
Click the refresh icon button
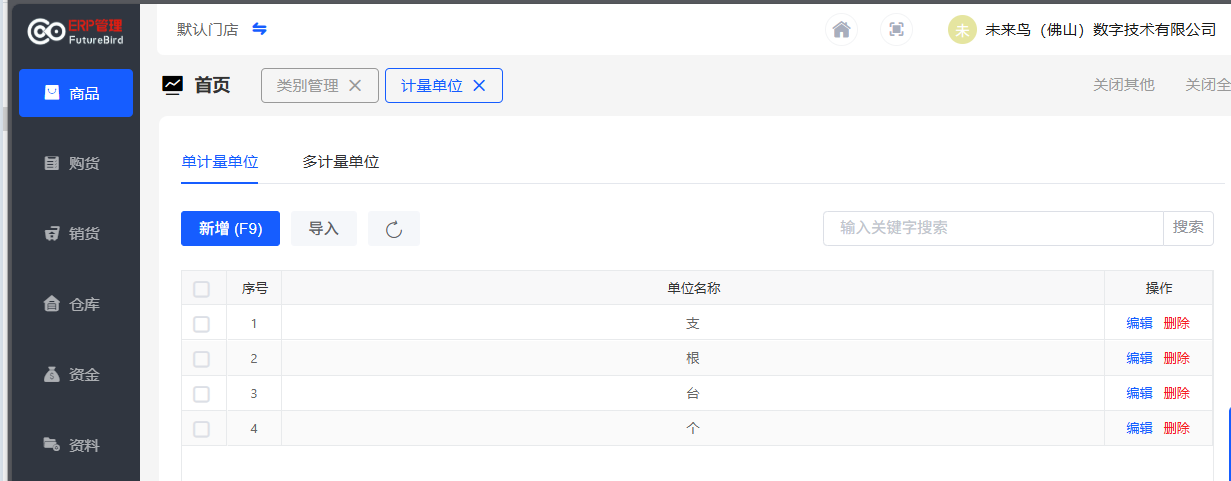coord(394,229)
